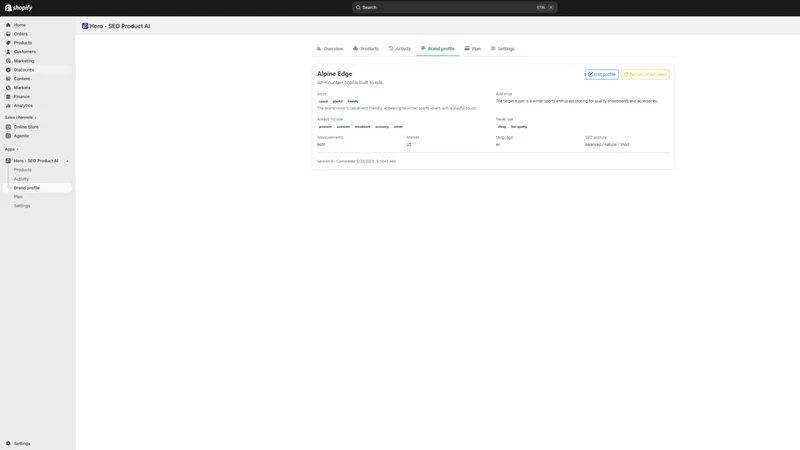
Task: Click the 'winter' always-include tag
Action: [398, 127]
